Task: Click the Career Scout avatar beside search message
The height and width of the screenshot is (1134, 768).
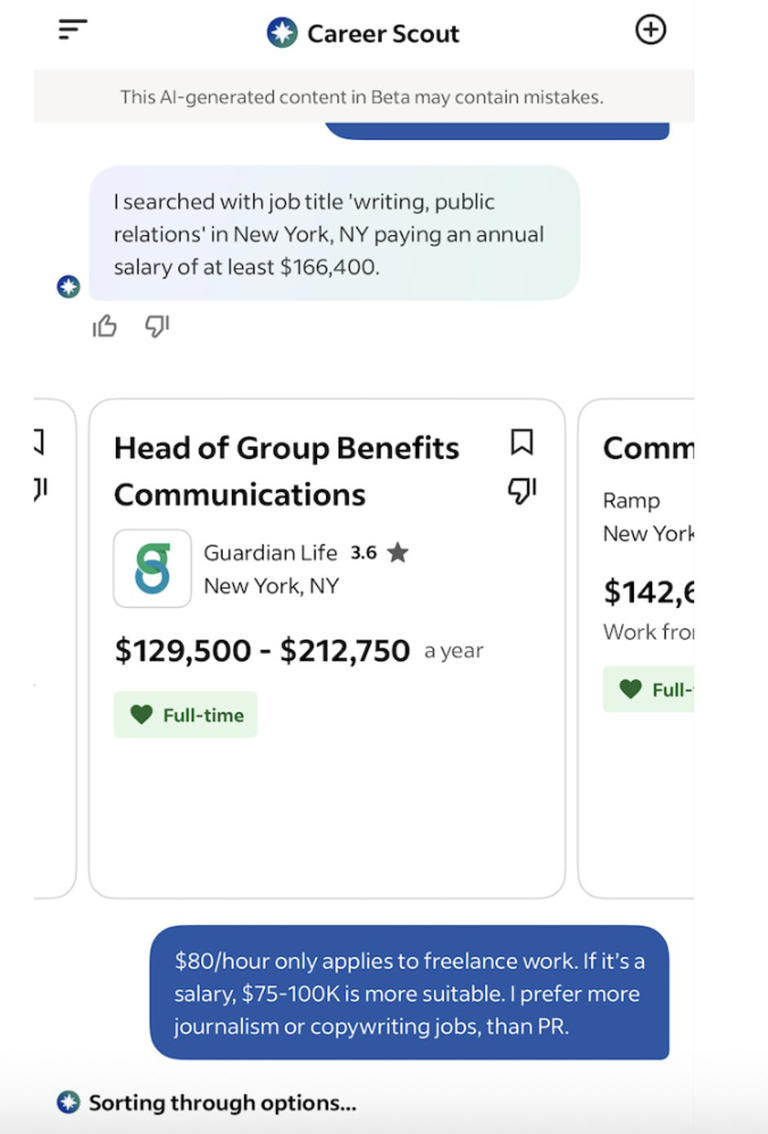Action: click(x=68, y=288)
